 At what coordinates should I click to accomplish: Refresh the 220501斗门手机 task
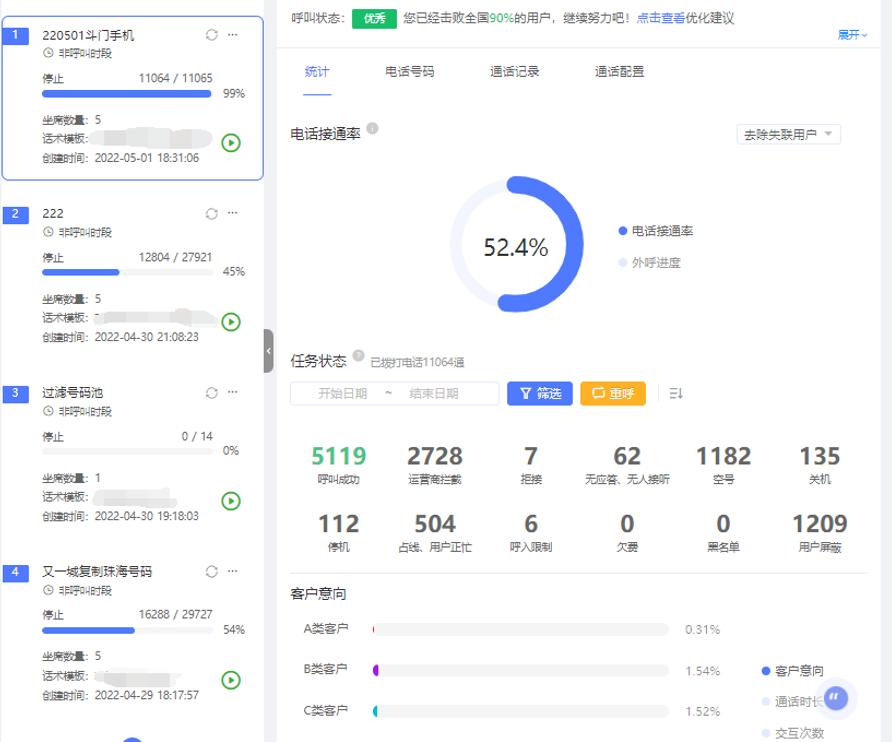tap(211, 35)
